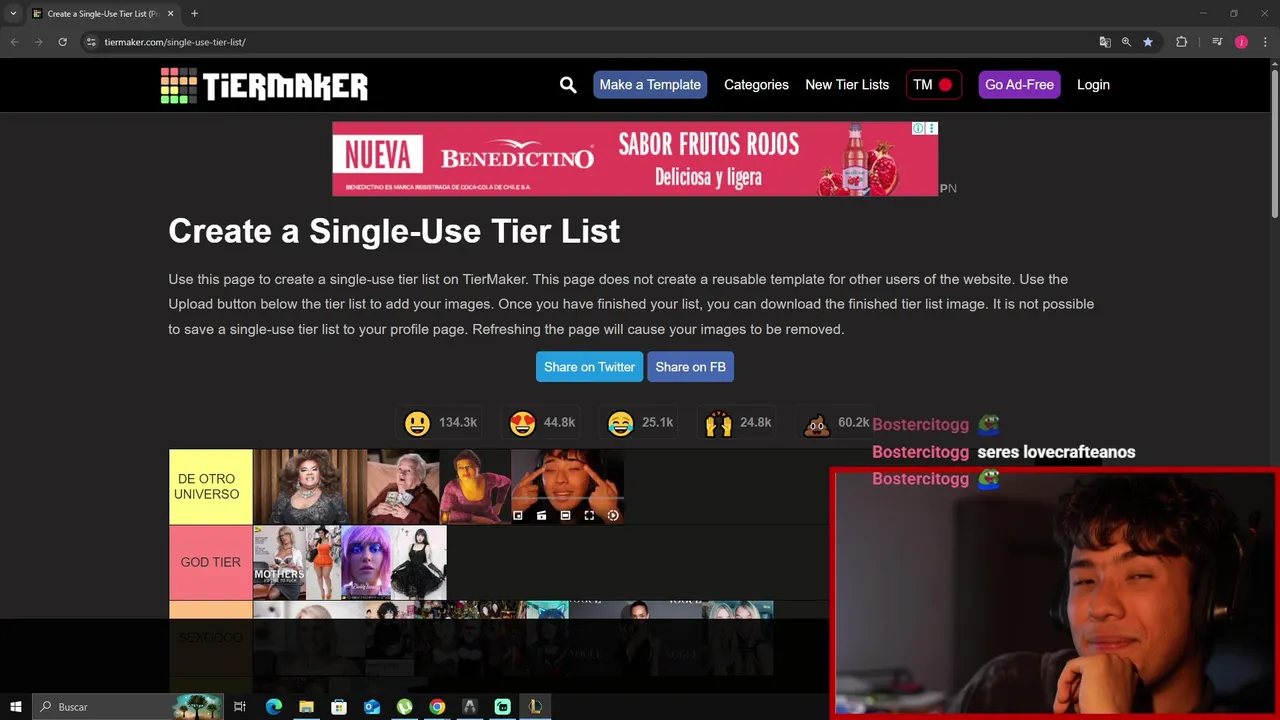Screen dimensions: 1280x720
Task: Open Task View in the taskbar
Action: (240, 707)
